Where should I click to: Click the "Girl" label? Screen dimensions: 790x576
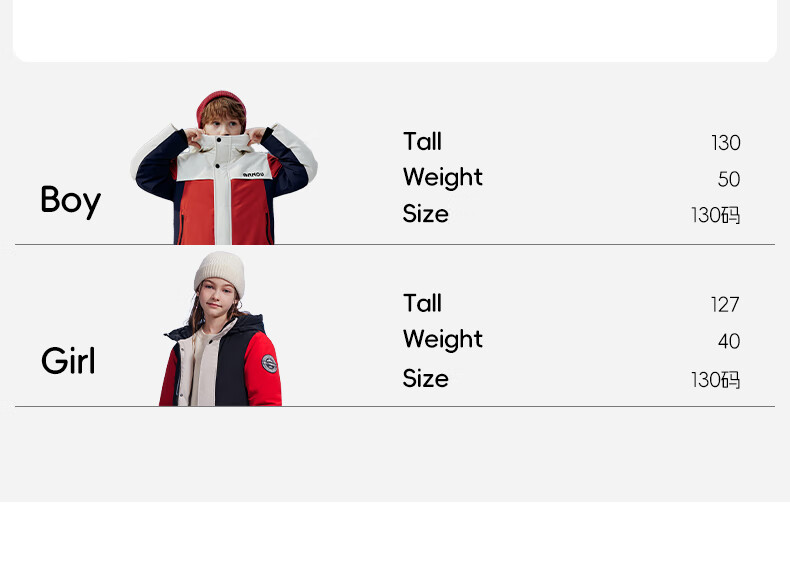pyautogui.click(x=68, y=361)
